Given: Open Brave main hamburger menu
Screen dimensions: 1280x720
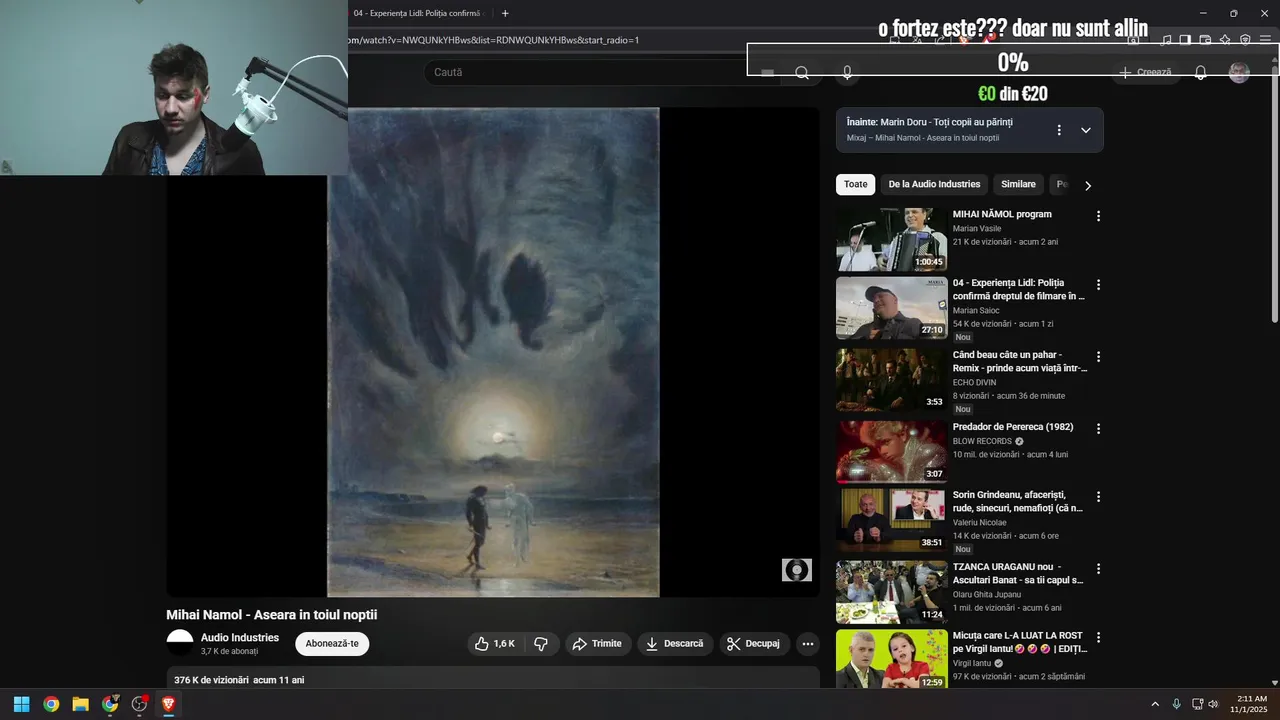Looking at the screenshot, I should point(1265,40).
